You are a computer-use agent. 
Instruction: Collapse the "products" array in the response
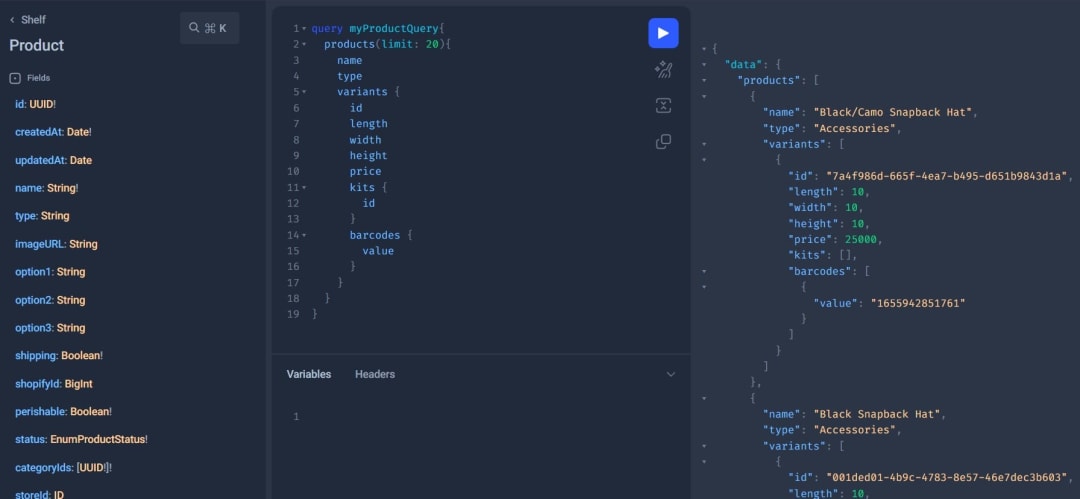click(x=704, y=81)
